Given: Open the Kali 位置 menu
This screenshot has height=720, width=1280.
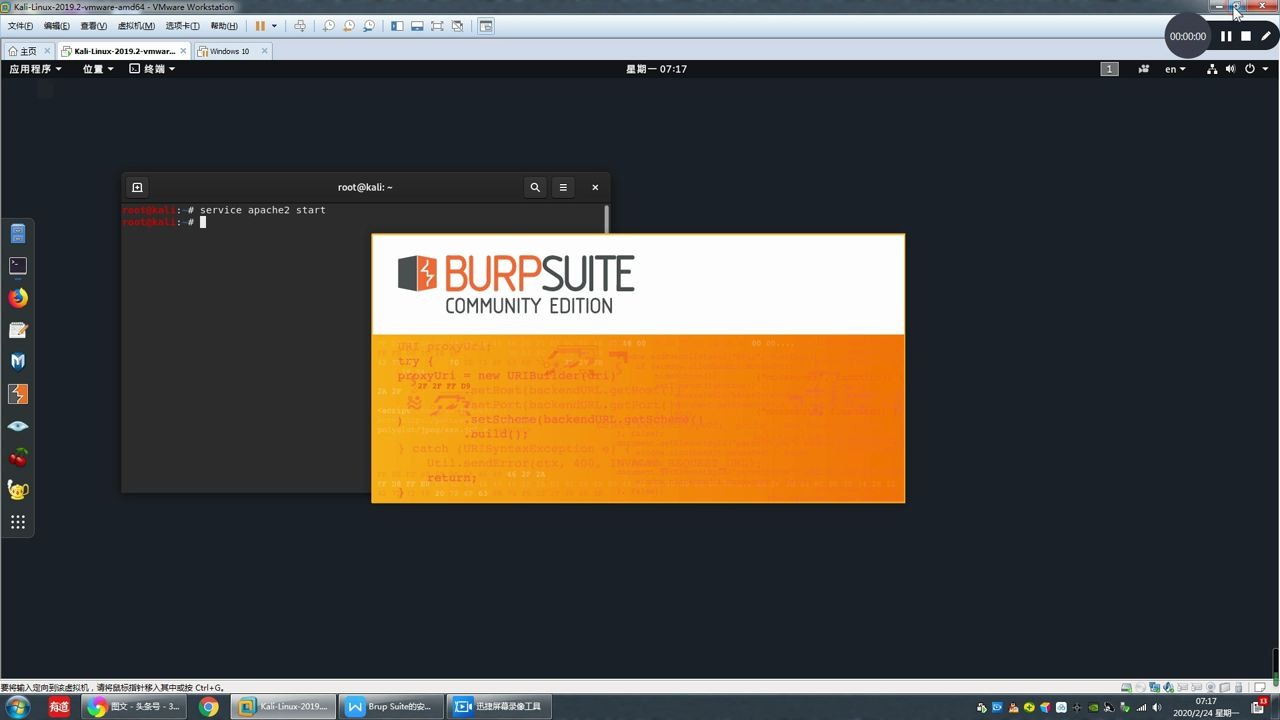Looking at the screenshot, I should 98,69.
